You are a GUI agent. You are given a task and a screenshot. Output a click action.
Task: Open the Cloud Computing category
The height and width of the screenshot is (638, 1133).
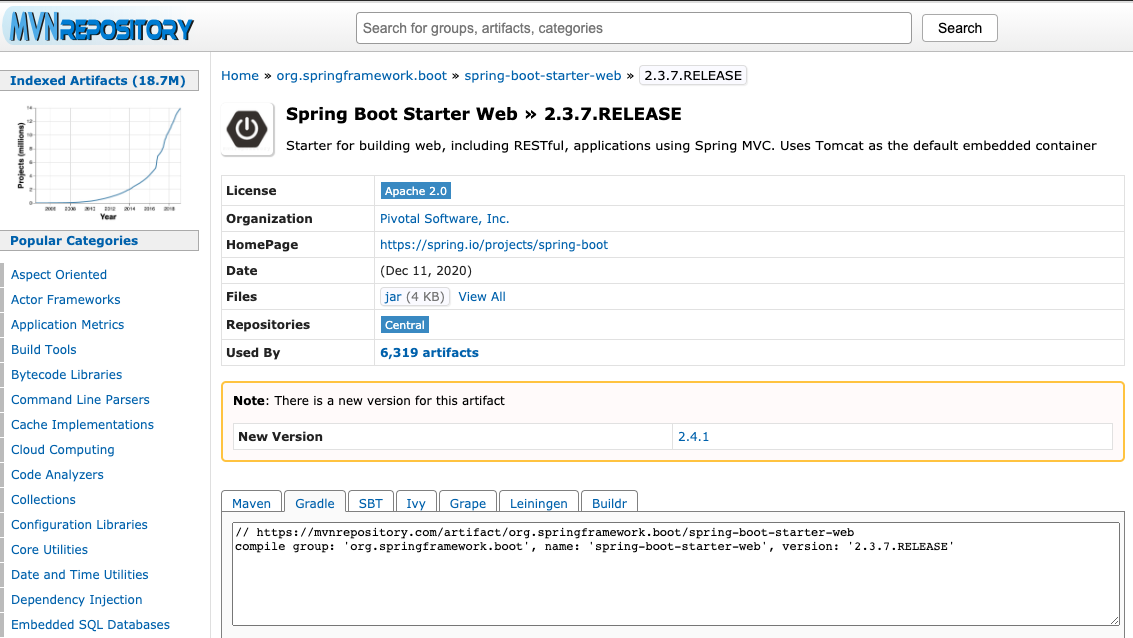62,449
